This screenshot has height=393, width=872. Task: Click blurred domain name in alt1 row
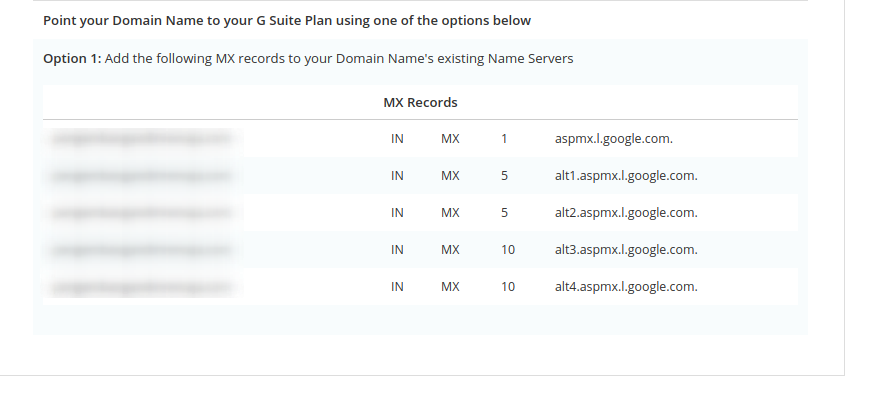[x=142, y=176]
